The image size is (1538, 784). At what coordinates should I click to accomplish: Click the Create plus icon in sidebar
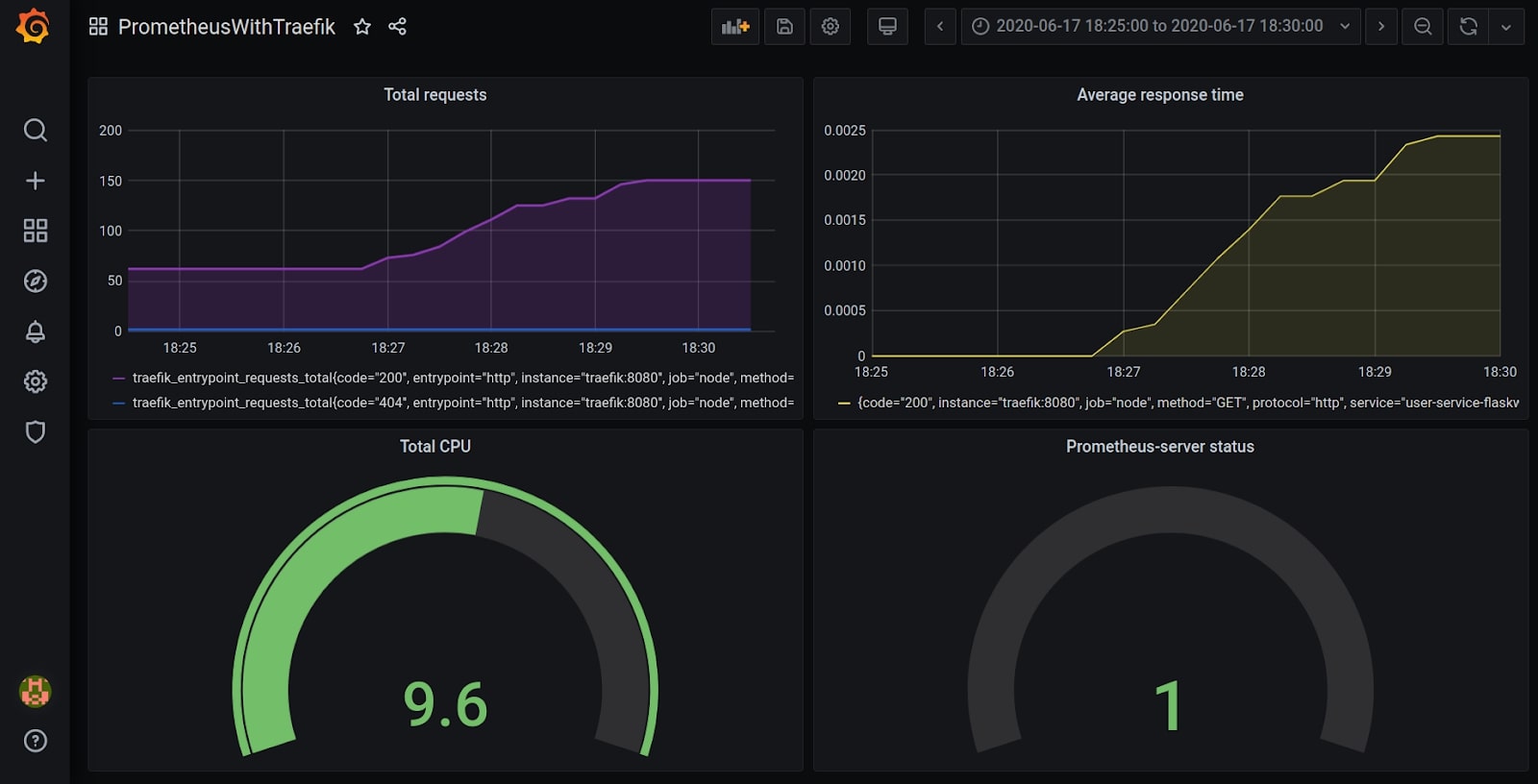(x=35, y=181)
